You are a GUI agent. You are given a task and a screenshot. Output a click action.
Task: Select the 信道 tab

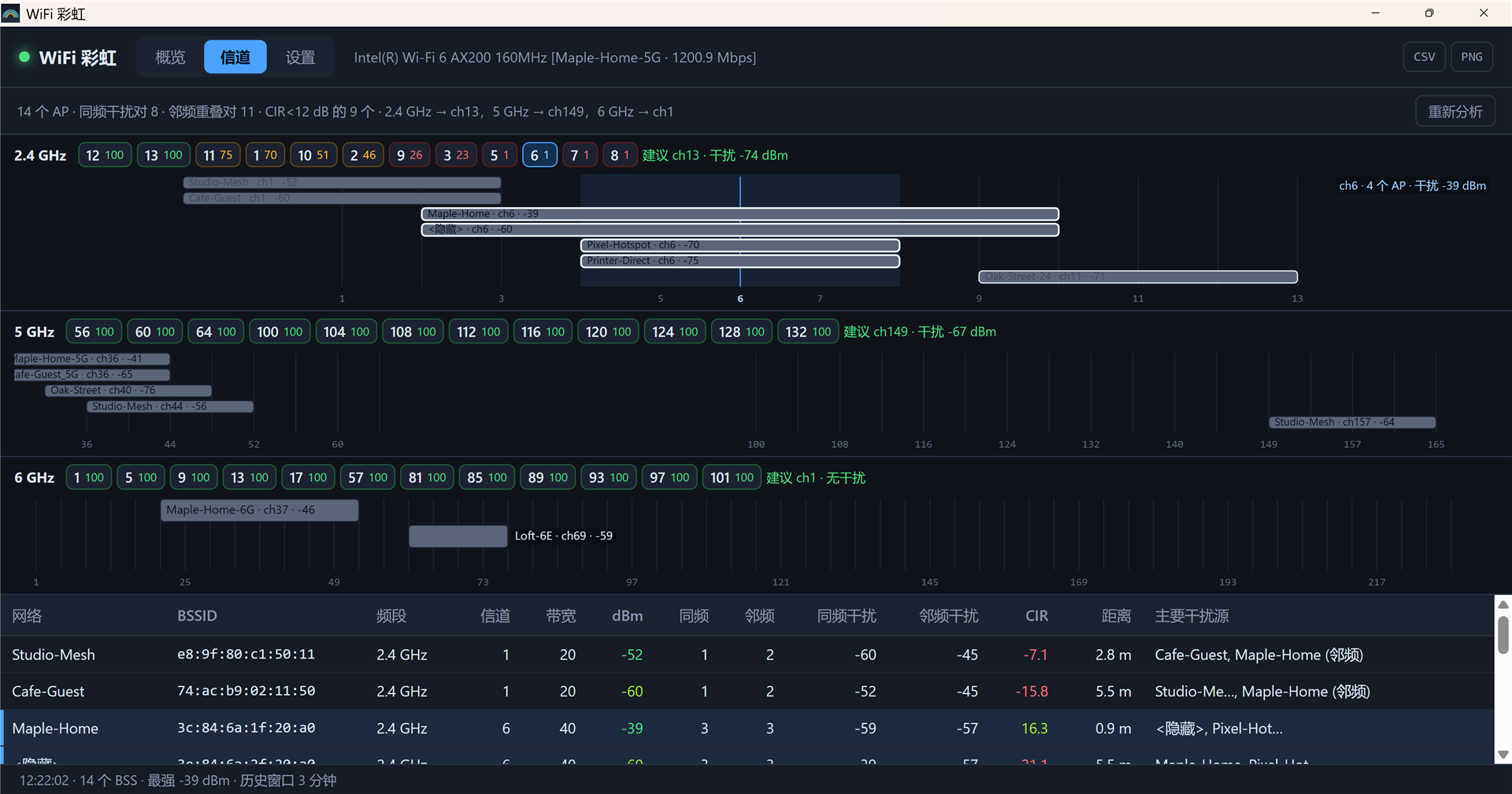click(235, 57)
